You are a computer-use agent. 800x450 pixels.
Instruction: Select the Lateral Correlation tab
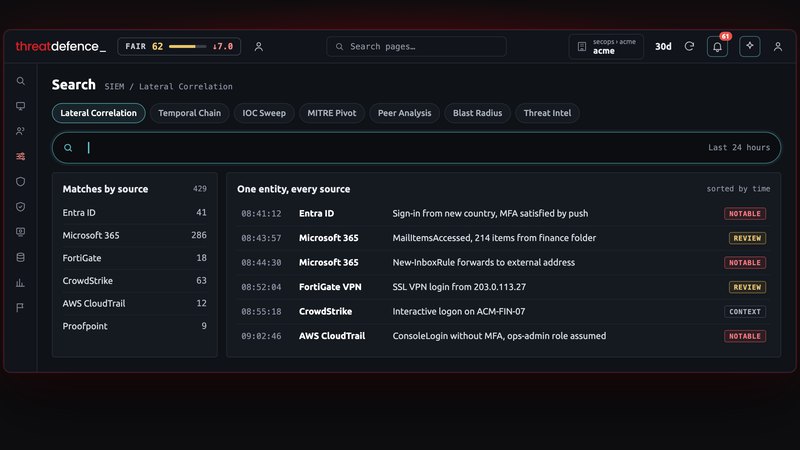pyautogui.click(x=98, y=113)
